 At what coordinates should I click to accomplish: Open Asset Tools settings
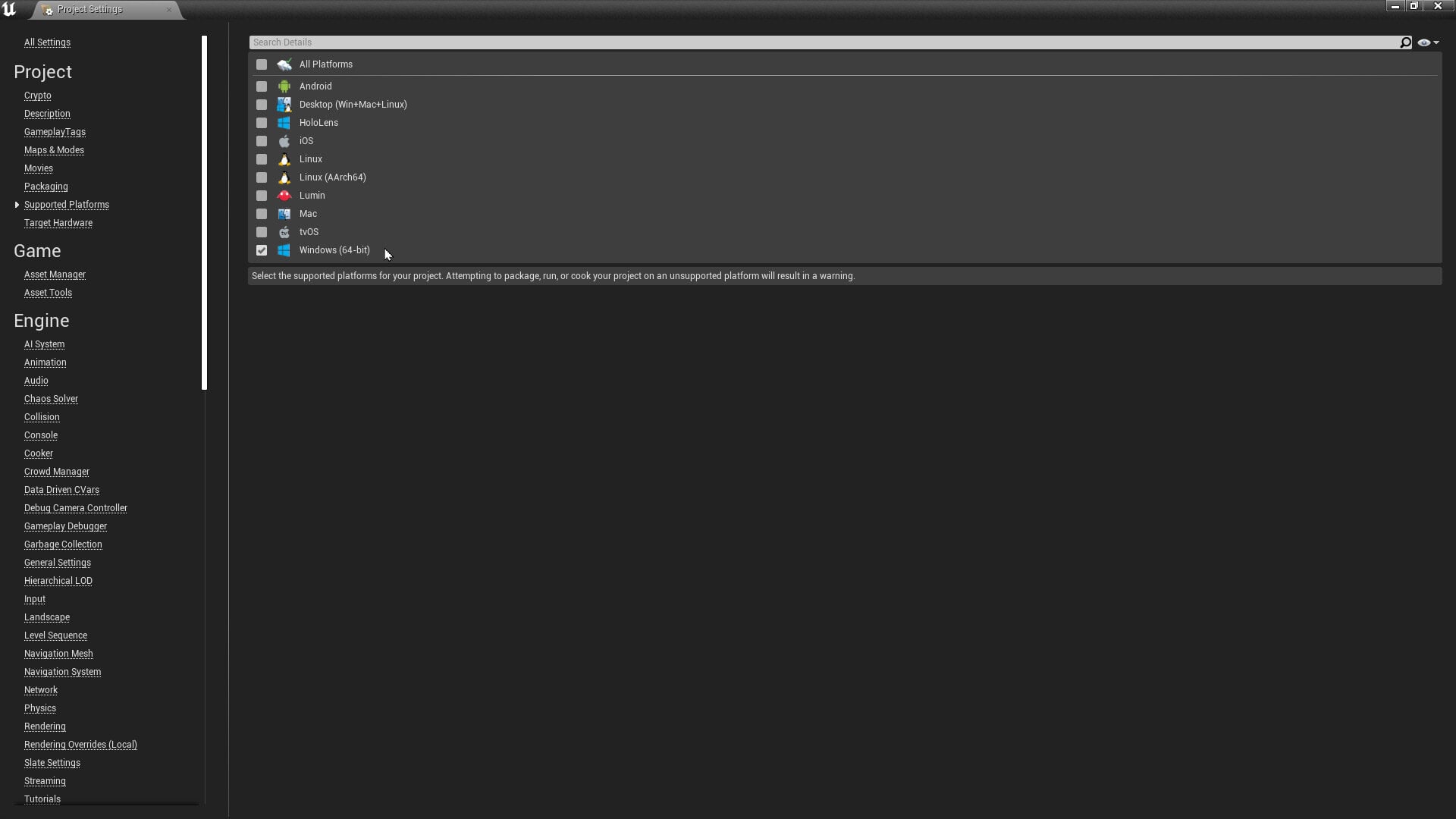(x=48, y=293)
